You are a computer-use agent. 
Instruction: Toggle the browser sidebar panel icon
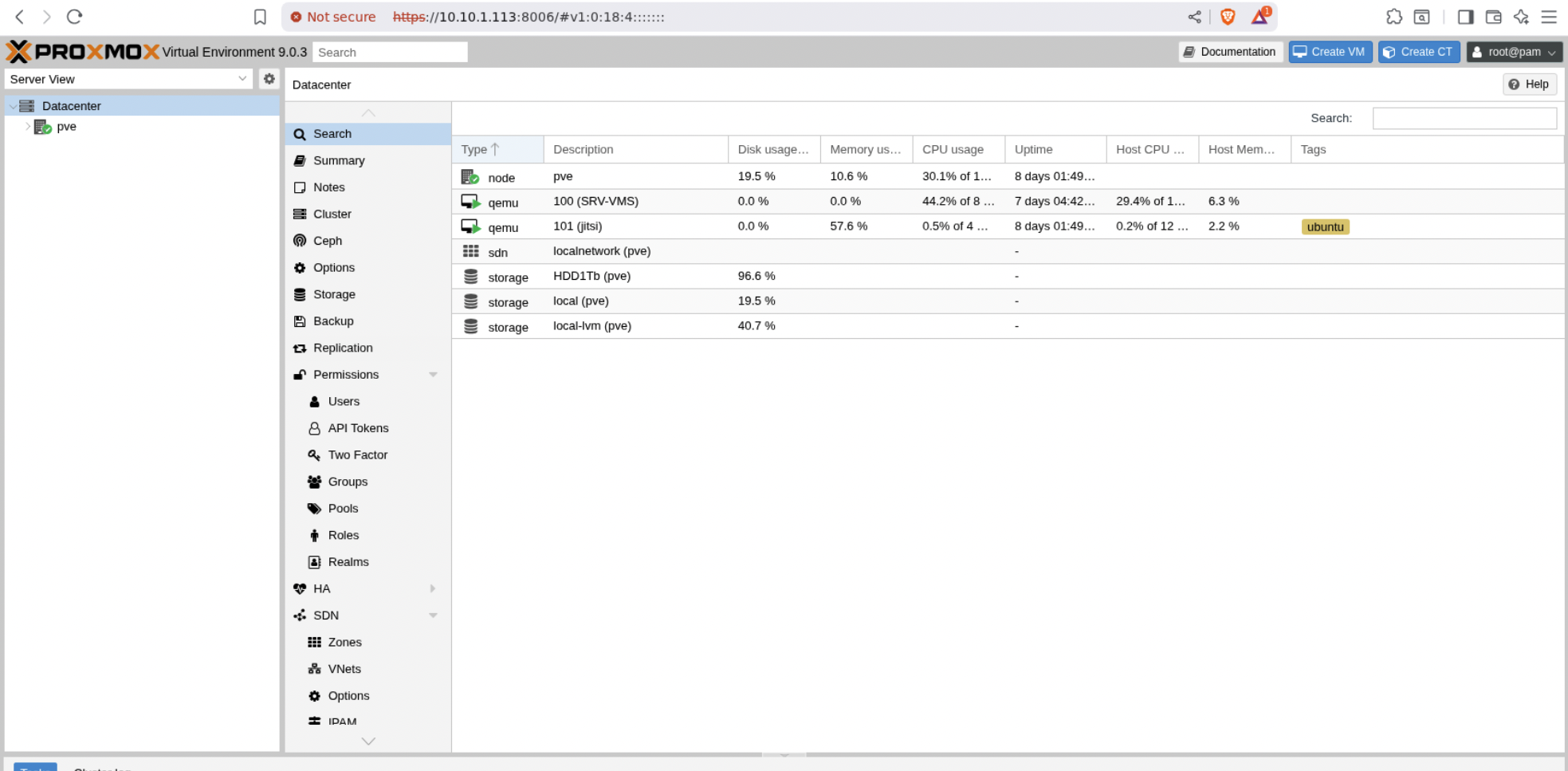(x=1465, y=17)
